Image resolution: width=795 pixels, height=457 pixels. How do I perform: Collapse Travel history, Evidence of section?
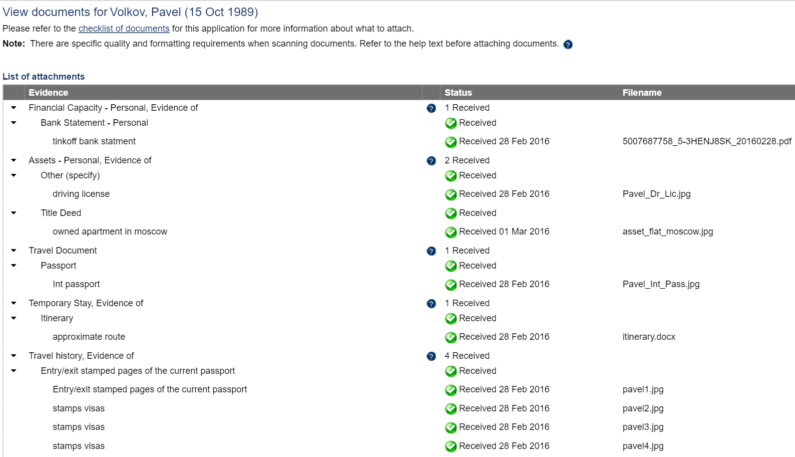[14, 356]
